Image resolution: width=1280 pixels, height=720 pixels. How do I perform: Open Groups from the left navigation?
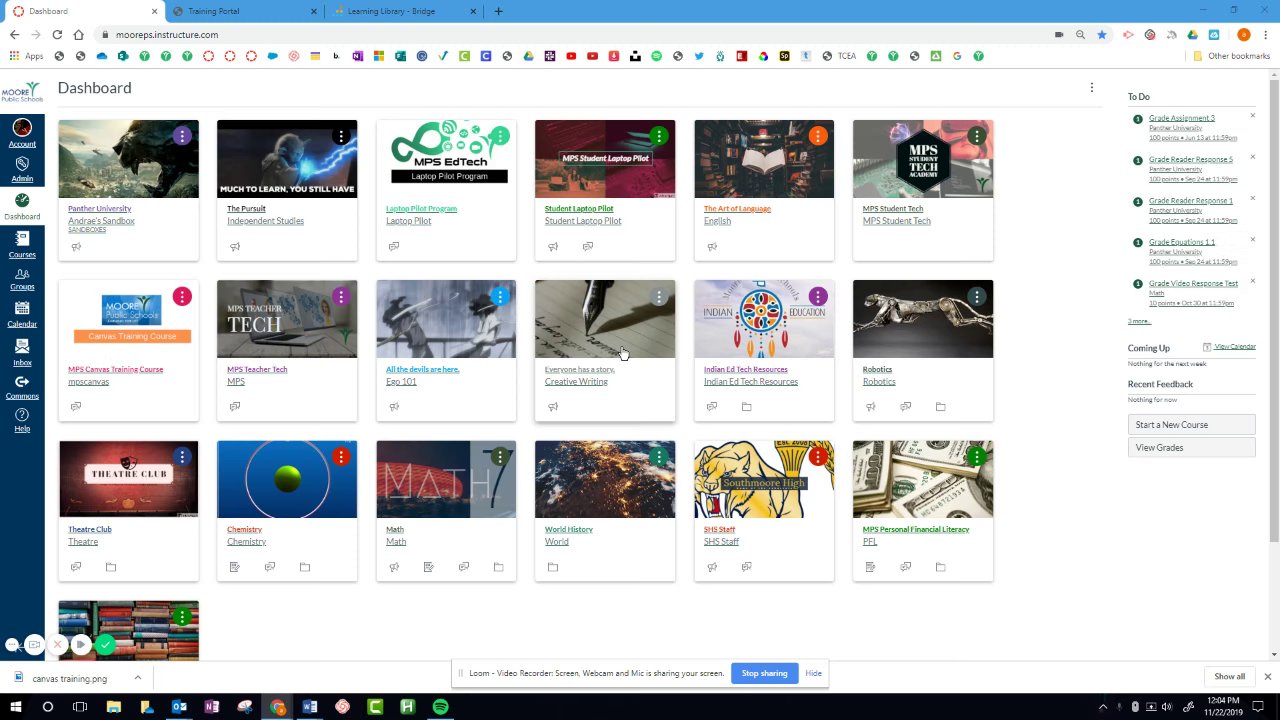click(x=22, y=279)
